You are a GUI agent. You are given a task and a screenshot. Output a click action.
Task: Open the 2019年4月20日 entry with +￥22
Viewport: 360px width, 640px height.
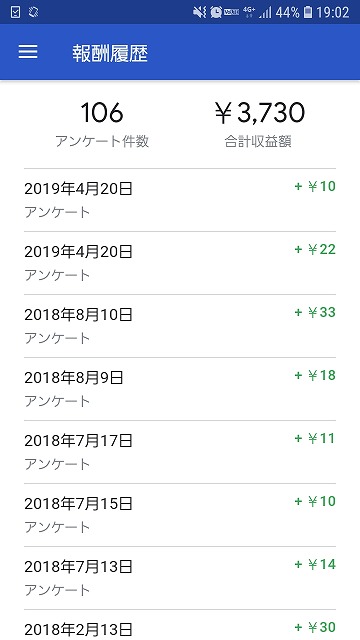pos(180,263)
